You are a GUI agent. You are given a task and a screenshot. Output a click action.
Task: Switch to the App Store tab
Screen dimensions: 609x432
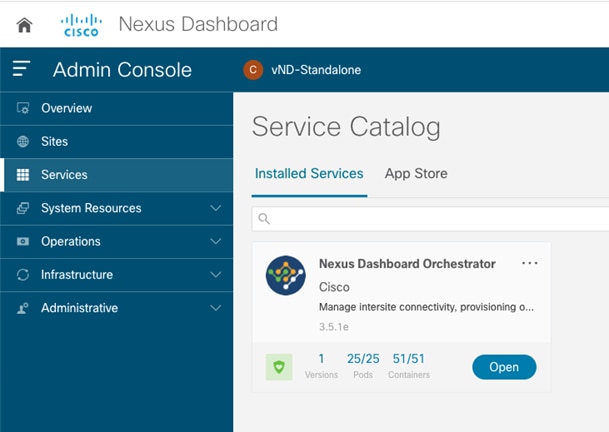[x=416, y=174]
